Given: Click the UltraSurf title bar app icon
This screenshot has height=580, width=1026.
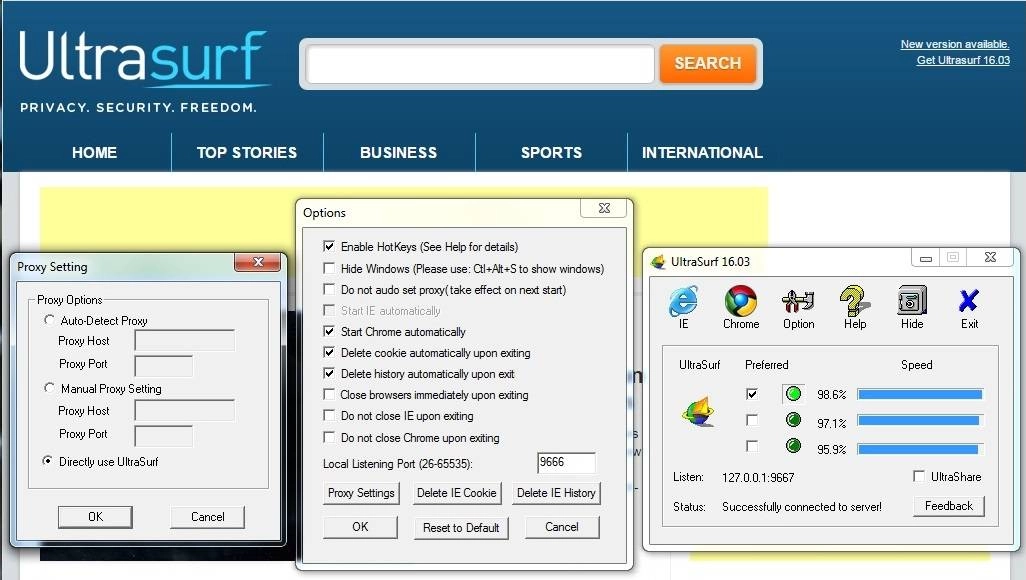Looking at the screenshot, I should [658, 262].
